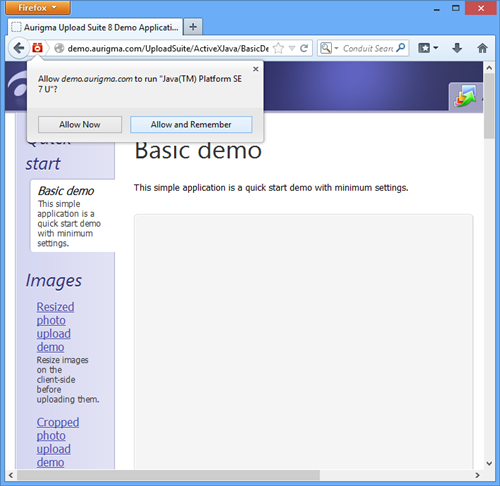500x486 pixels.
Task: Click the site identity globe icon
Action: point(59,49)
